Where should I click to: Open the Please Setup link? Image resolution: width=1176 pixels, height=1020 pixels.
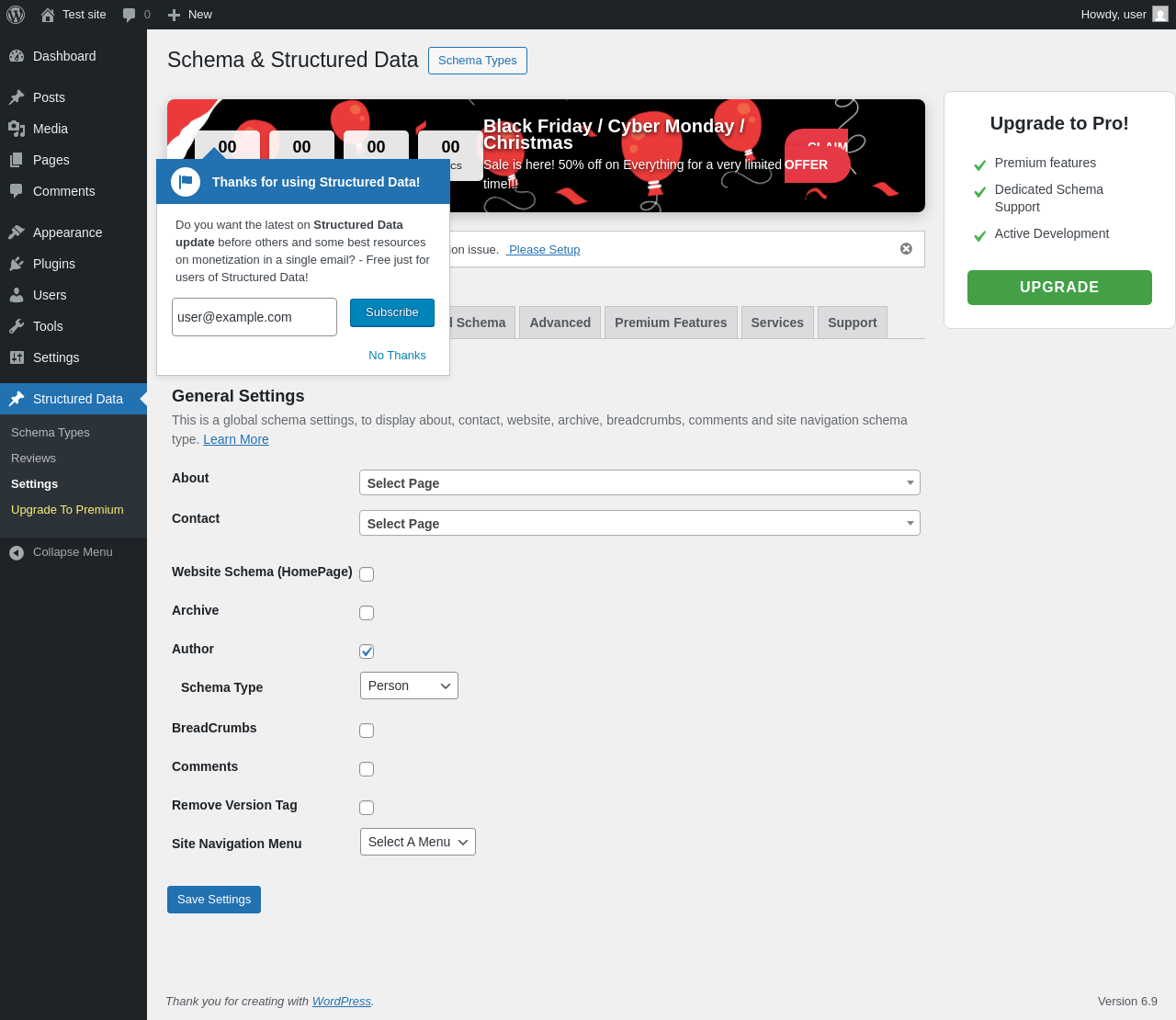coord(543,250)
